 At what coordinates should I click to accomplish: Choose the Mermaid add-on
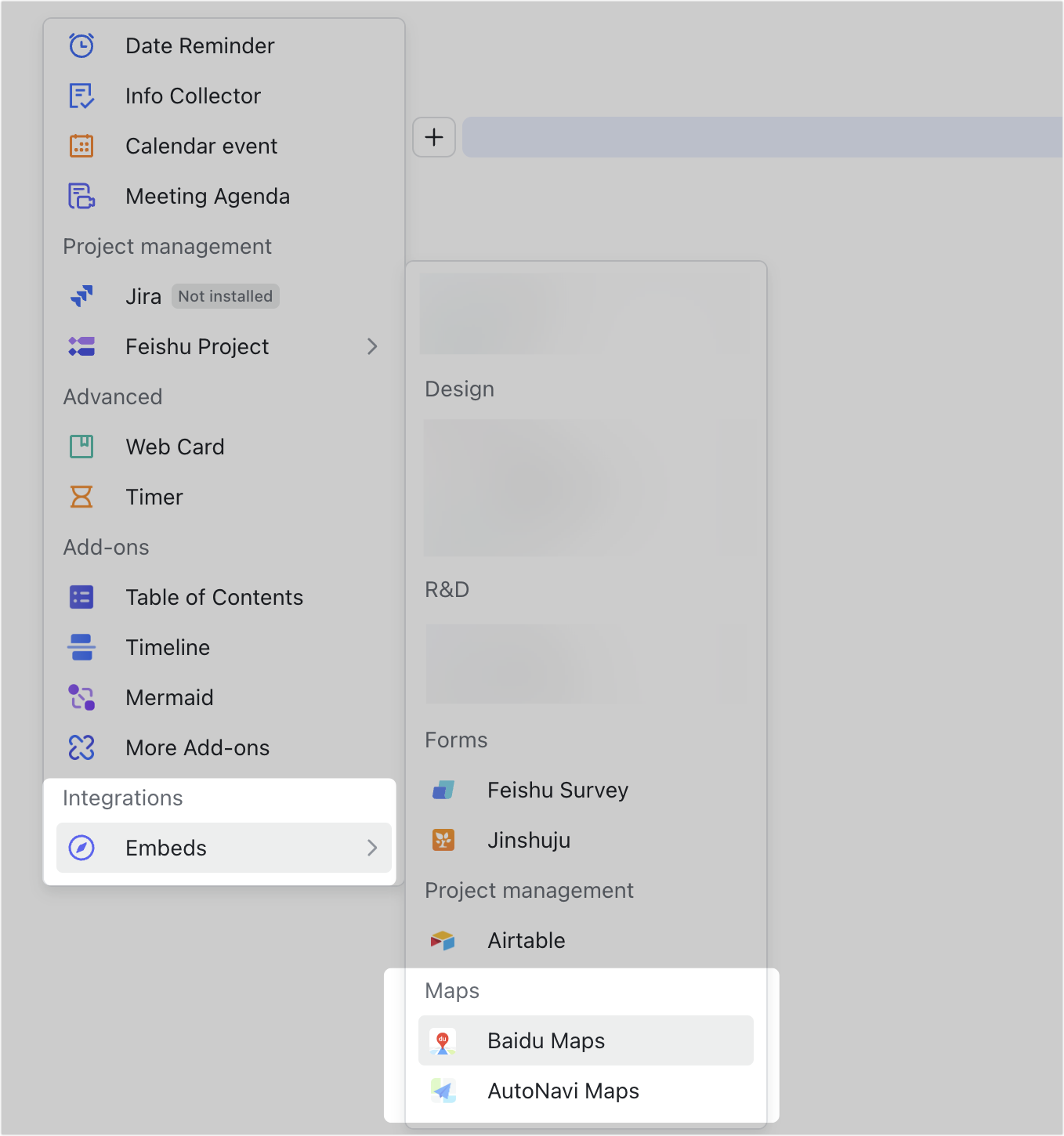point(224,697)
